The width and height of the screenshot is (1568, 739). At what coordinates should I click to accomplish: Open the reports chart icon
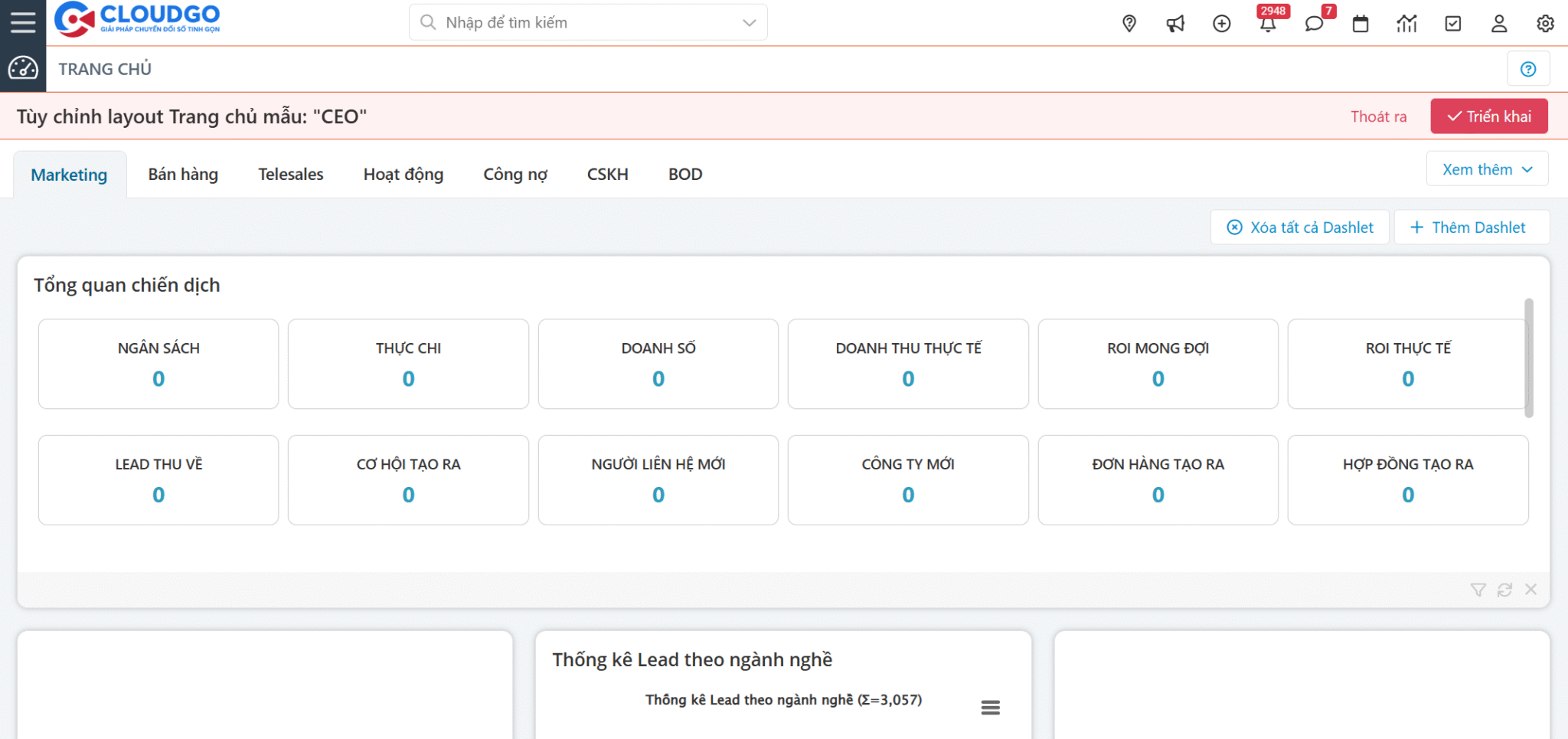point(1406,24)
